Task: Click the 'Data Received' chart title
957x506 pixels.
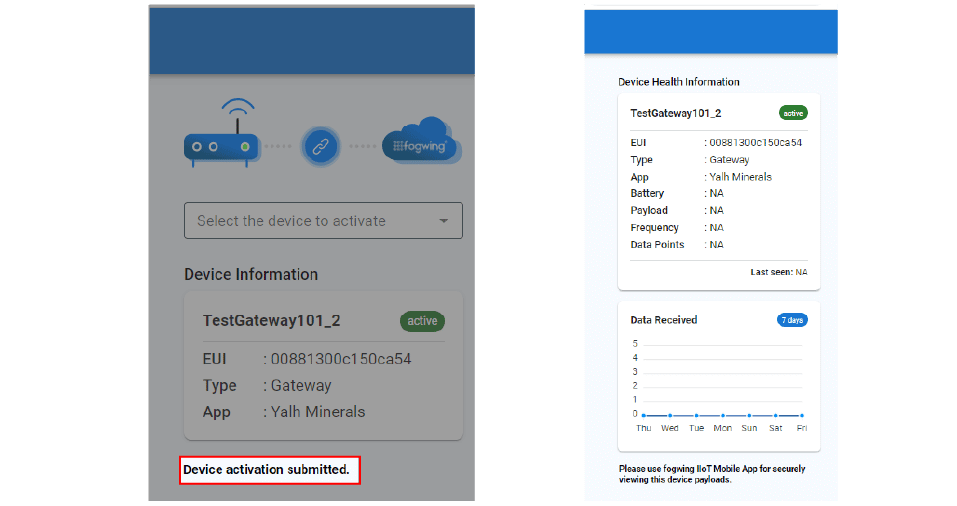Action: (x=663, y=320)
